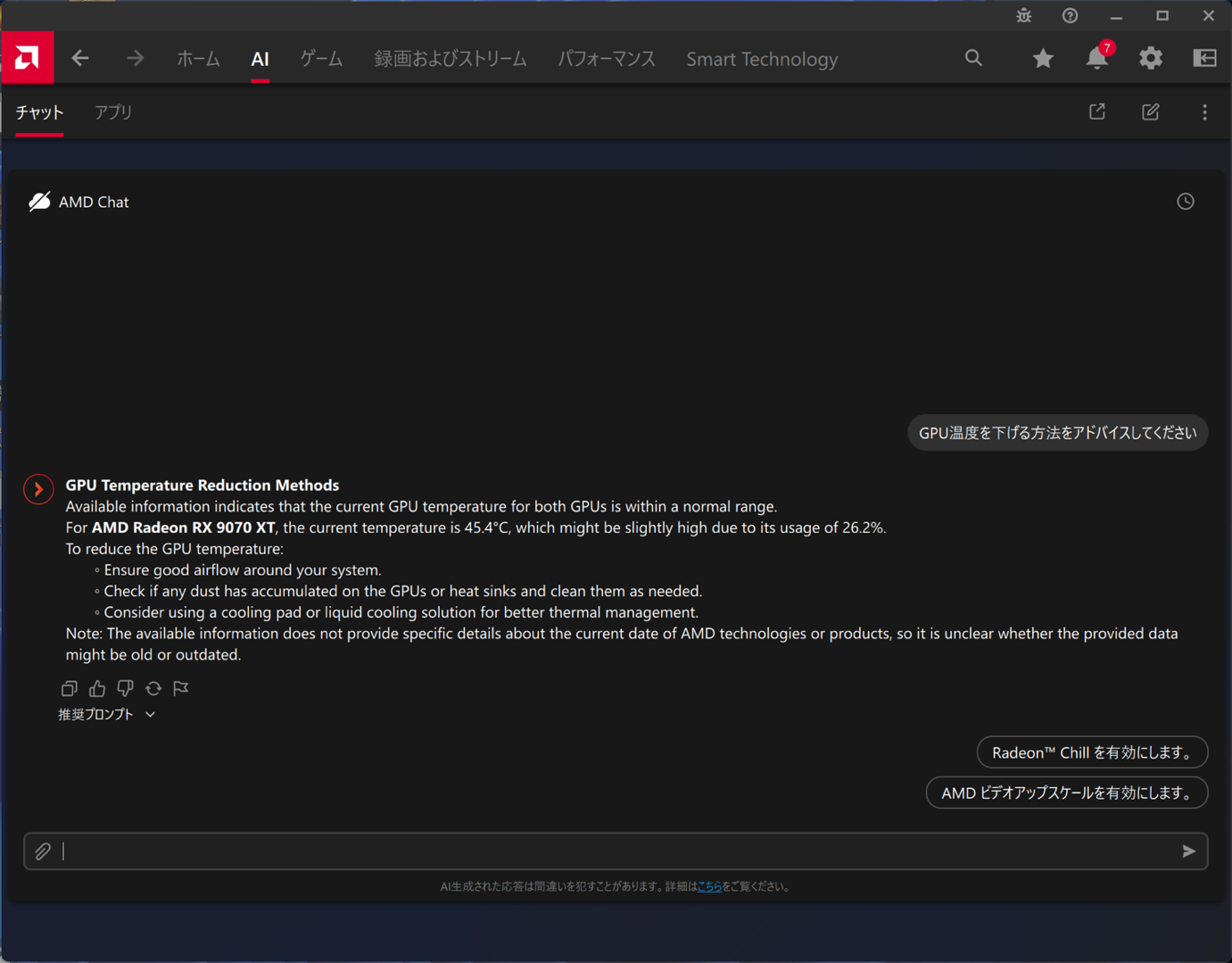
Task: Open the パフォーマンス tab
Action: [607, 59]
